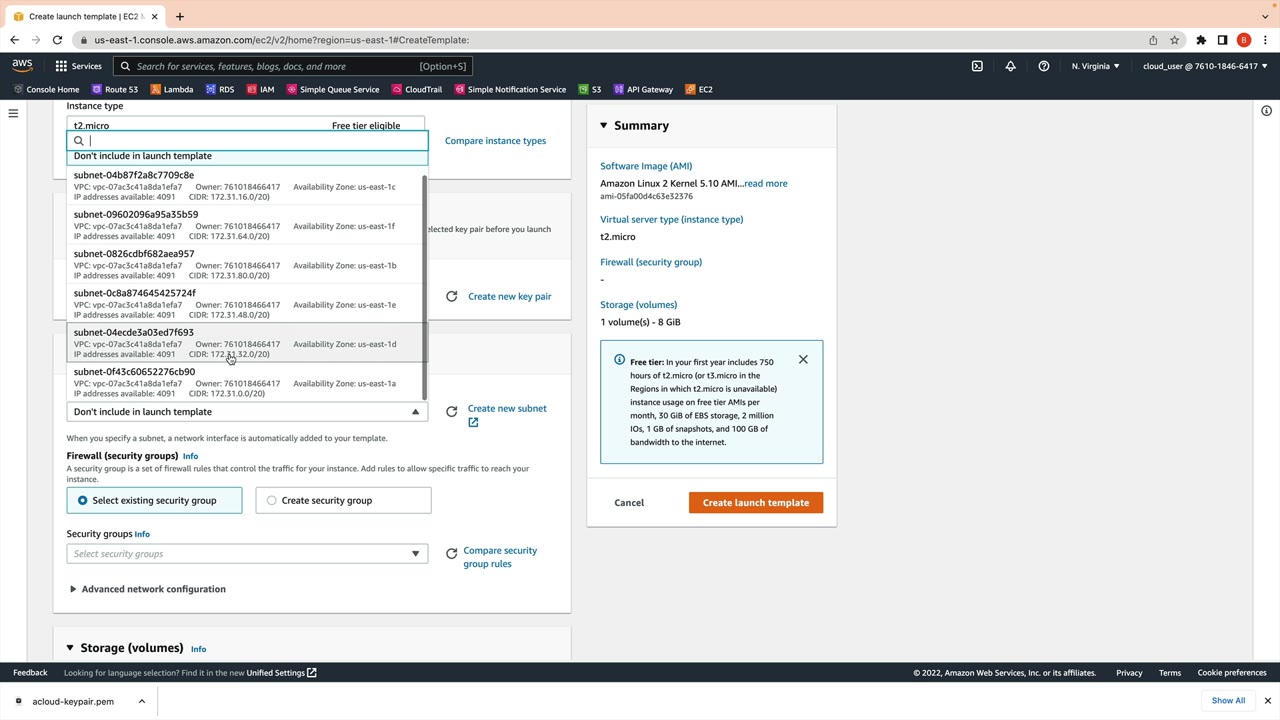Choose subnet-04ecde3a03ed7f693 in us-east-1d
The image size is (1280, 720).
[246, 343]
